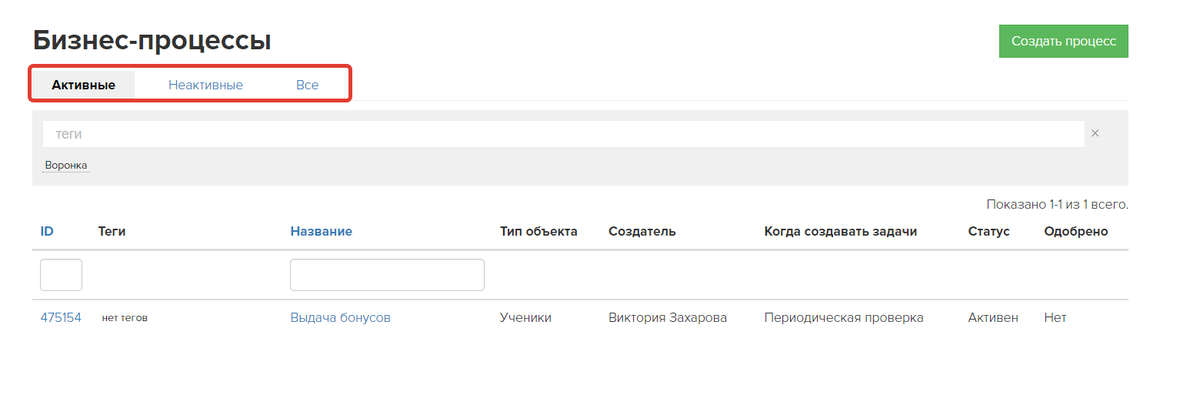Click the Статус column header

(x=989, y=231)
